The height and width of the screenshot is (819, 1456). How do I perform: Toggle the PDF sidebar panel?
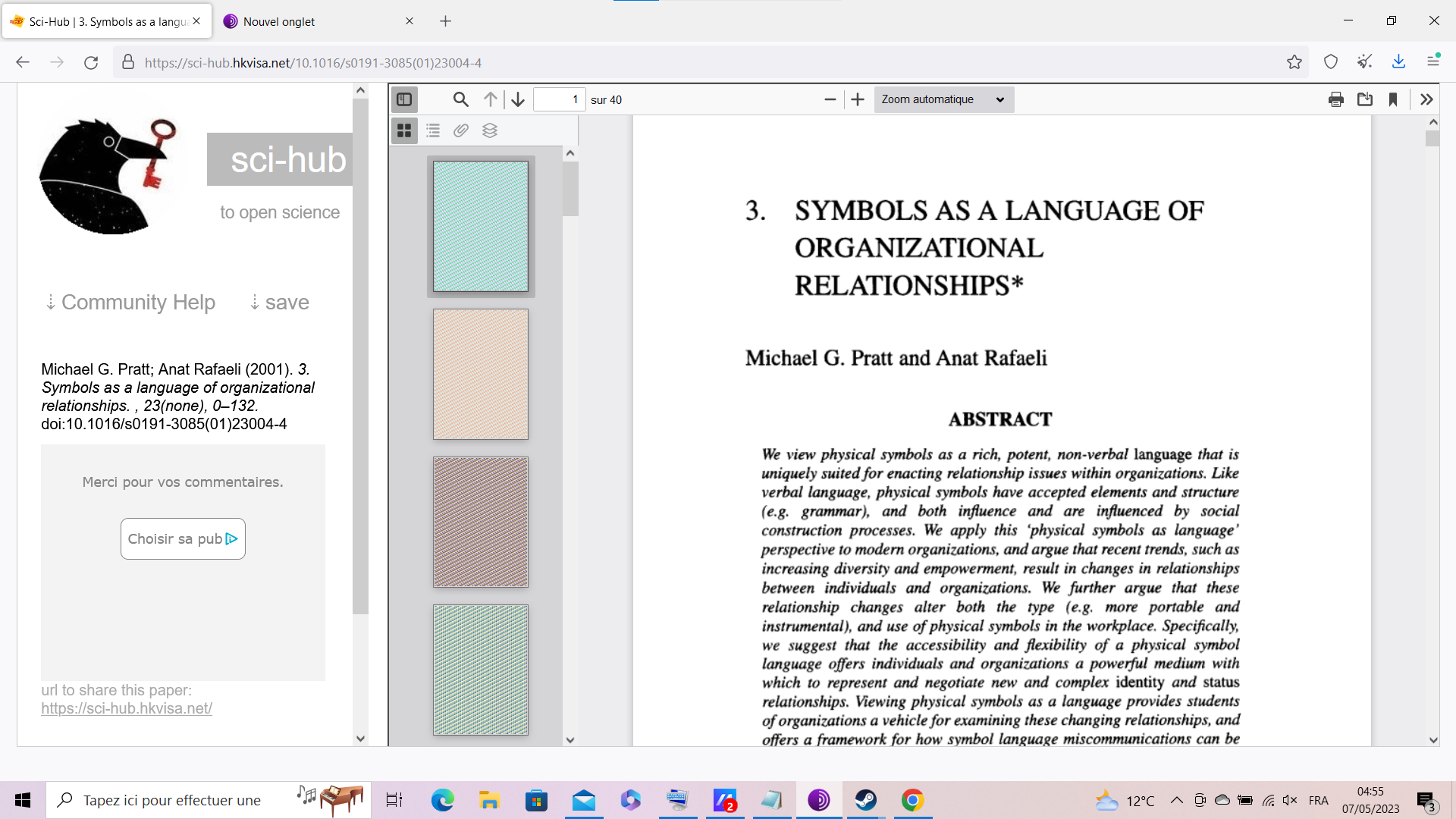[404, 99]
